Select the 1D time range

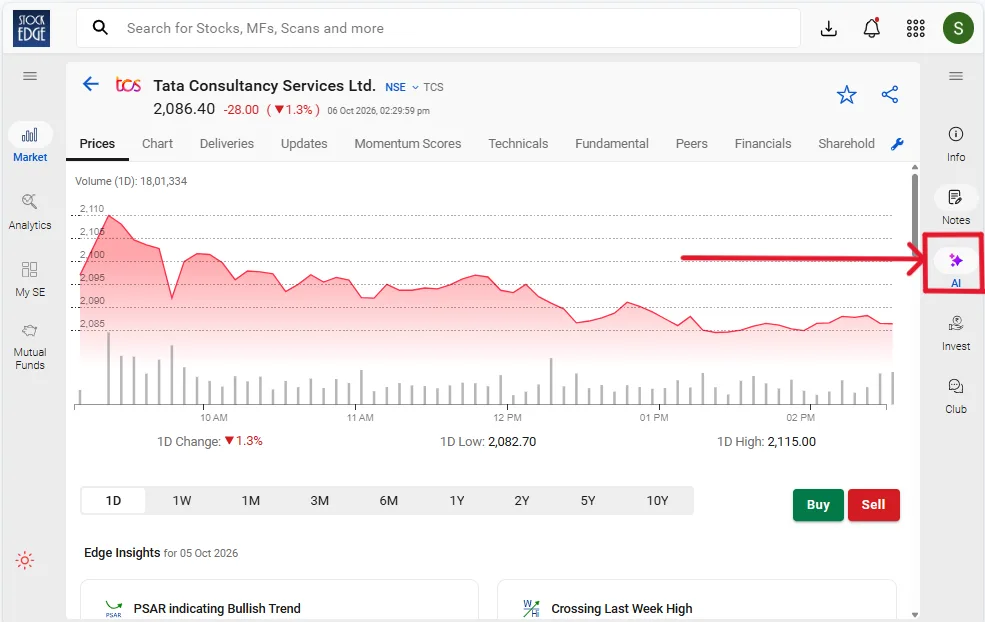pyautogui.click(x=113, y=501)
